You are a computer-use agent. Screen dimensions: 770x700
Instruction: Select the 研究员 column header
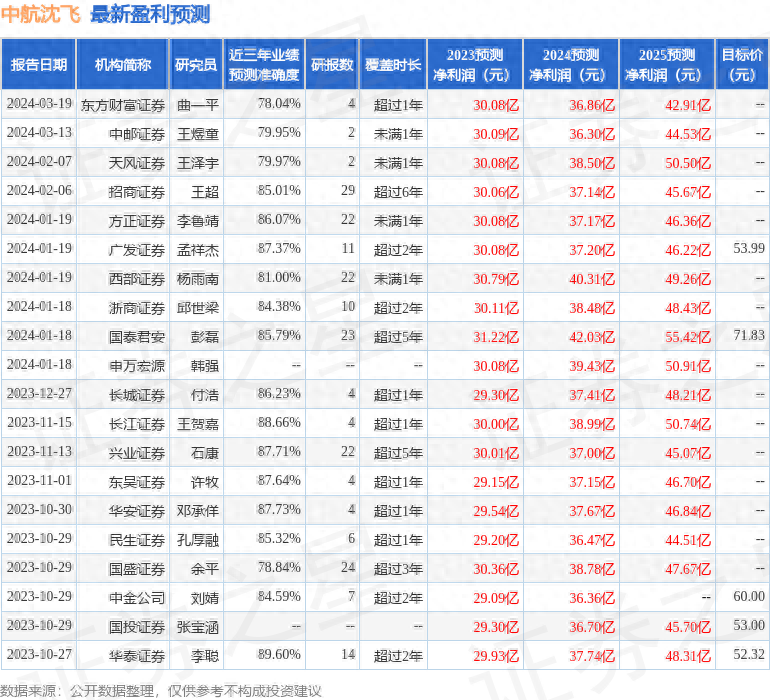click(196, 65)
